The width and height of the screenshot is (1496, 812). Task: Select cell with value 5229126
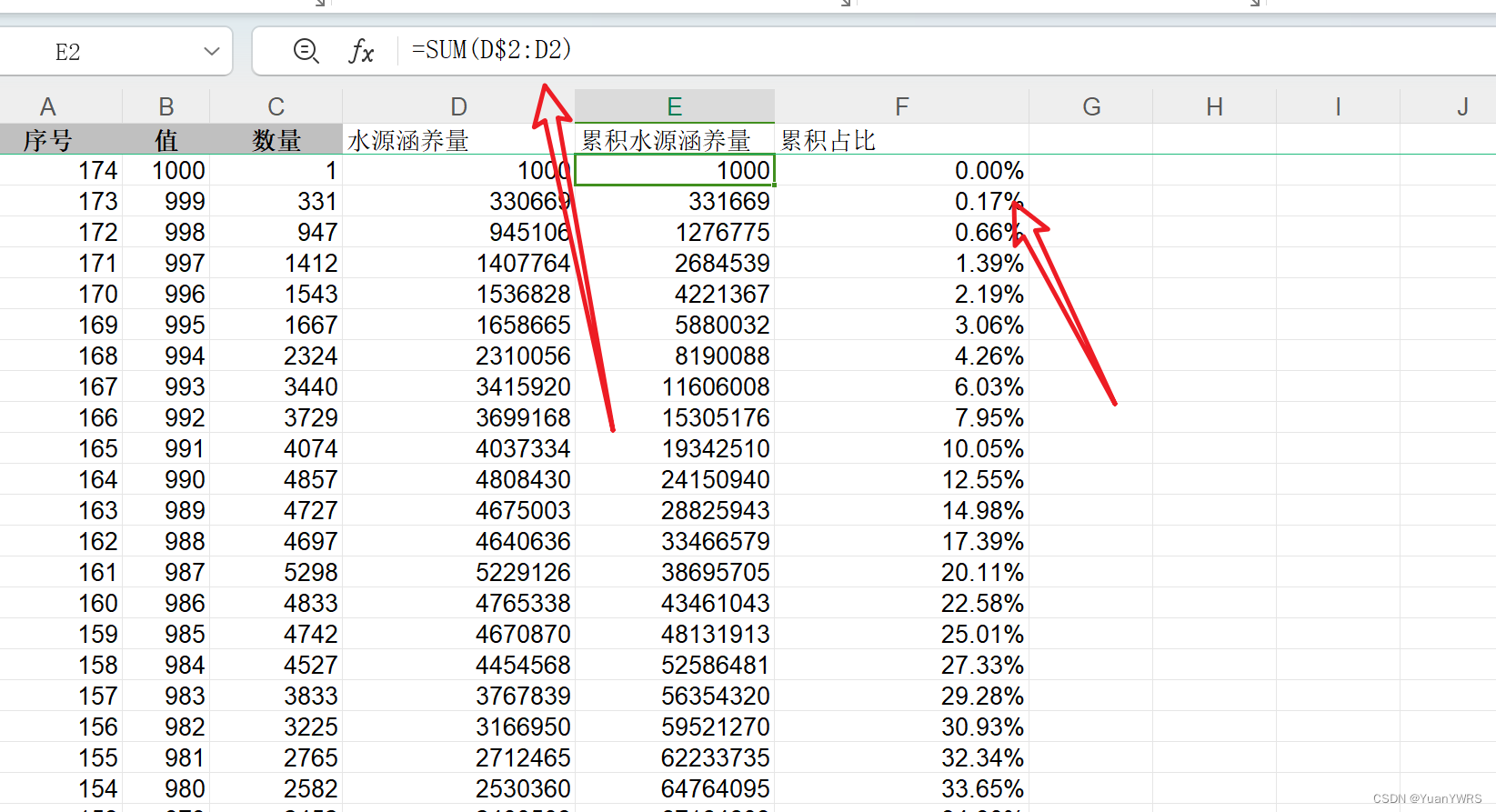459,572
